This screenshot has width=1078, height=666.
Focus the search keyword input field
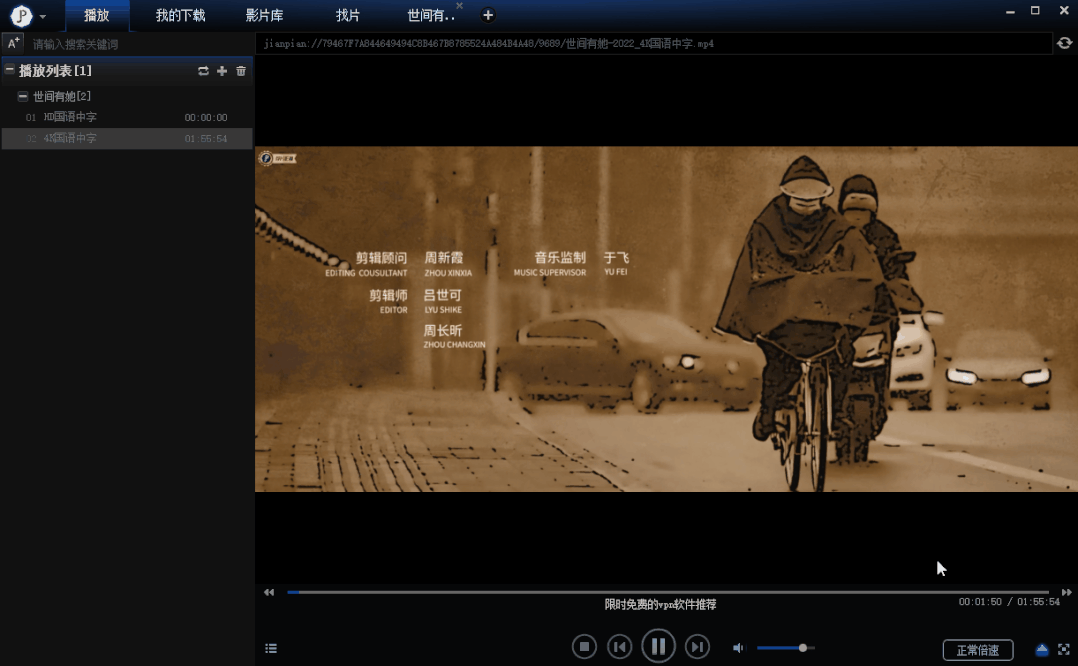coord(141,44)
